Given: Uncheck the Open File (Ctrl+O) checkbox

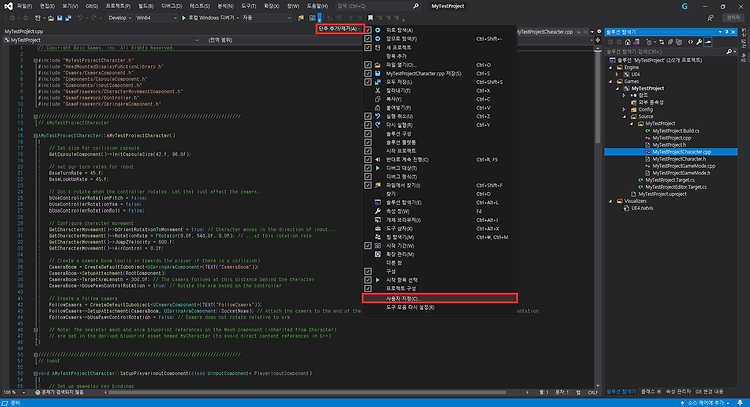Looking at the screenshot, I should click(368, 65).
